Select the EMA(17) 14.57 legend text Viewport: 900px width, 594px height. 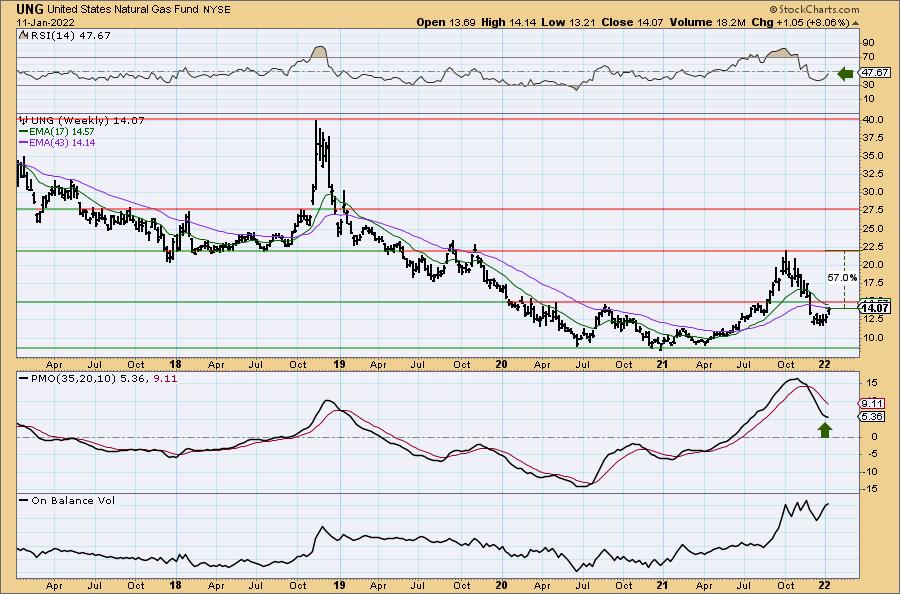point(61,131)
